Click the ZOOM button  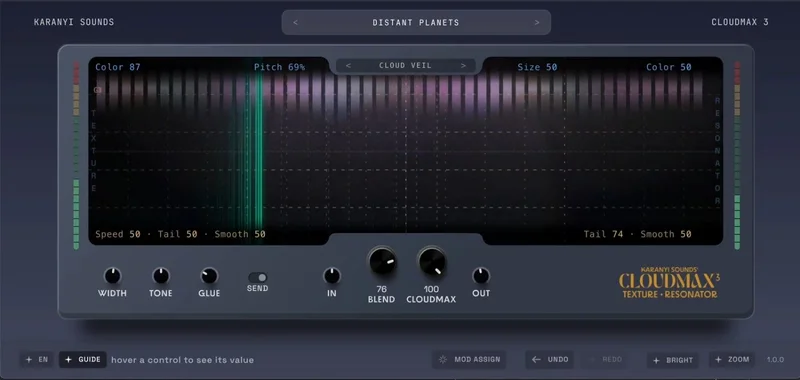pyautogui.click(x=732, y=360)
